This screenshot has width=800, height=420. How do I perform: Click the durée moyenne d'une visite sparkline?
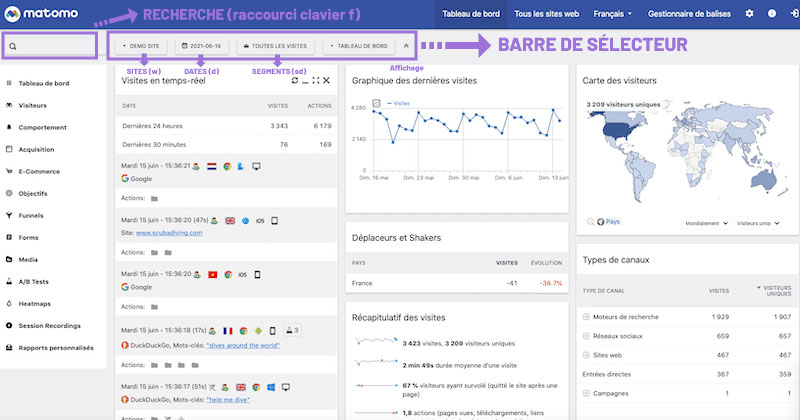[376, 362]
